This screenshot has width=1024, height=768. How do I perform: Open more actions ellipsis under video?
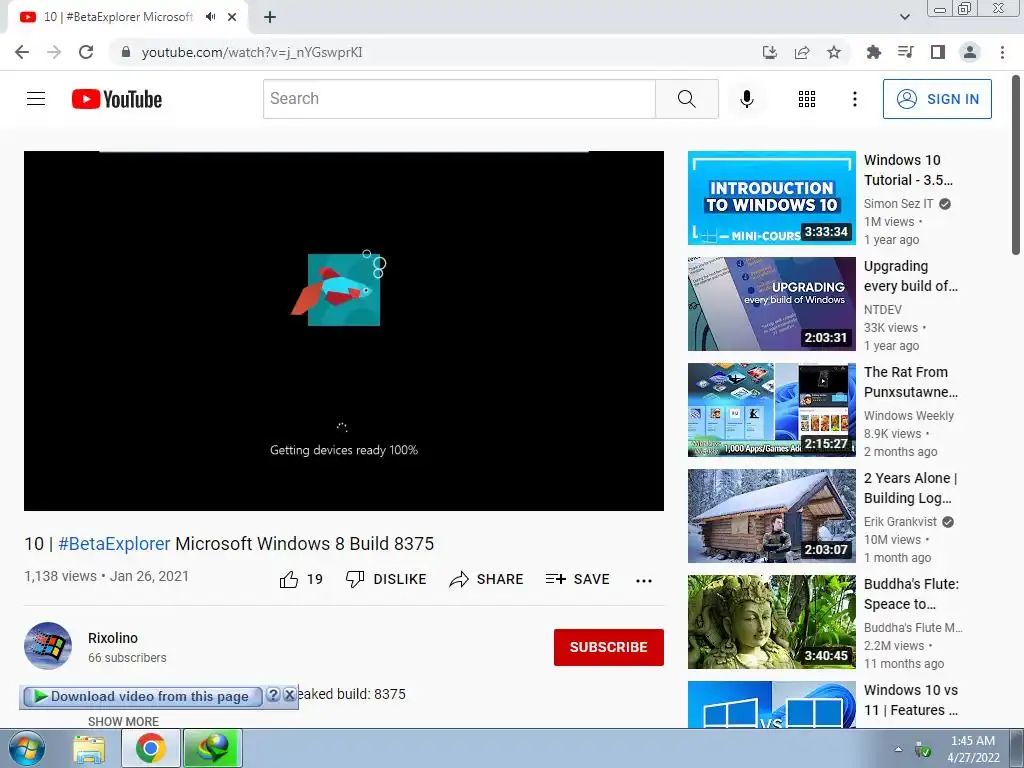click(x=643, y=581)
